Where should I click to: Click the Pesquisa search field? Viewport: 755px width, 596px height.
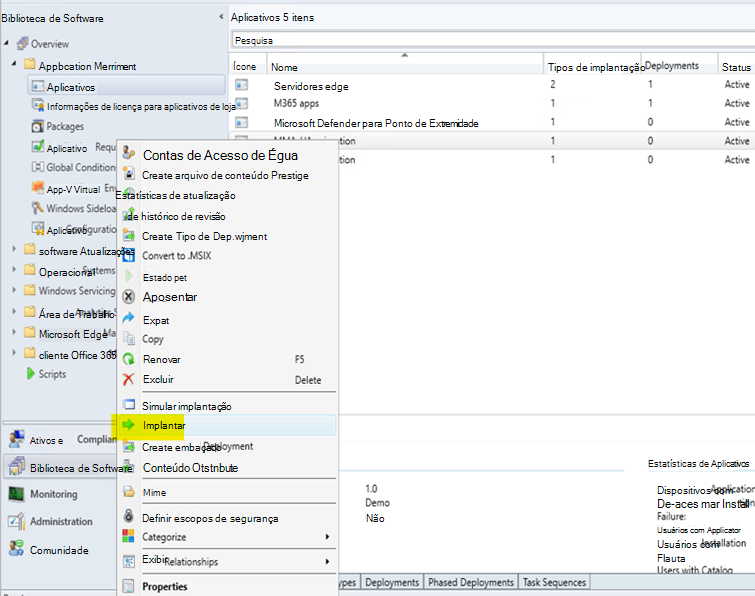click(x=493, y=40)
